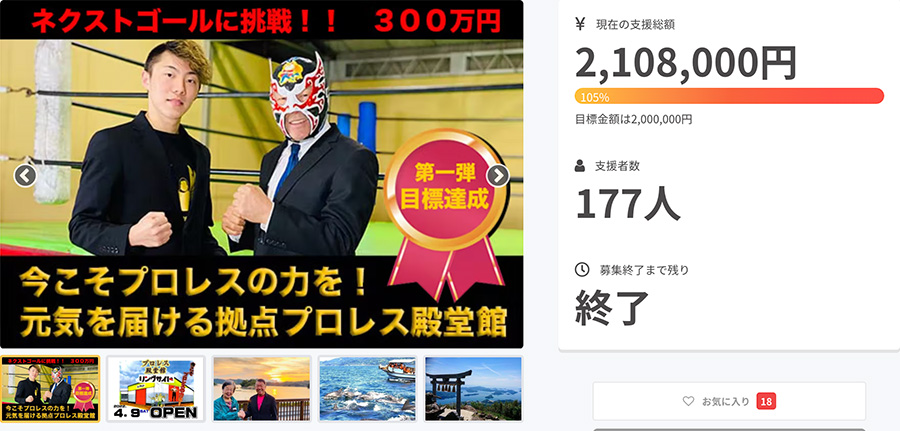This screenshot has width=900, height=431.
Task: Show the 4.9 OPEN building thumbnail
Action: (x=156, y=389)
